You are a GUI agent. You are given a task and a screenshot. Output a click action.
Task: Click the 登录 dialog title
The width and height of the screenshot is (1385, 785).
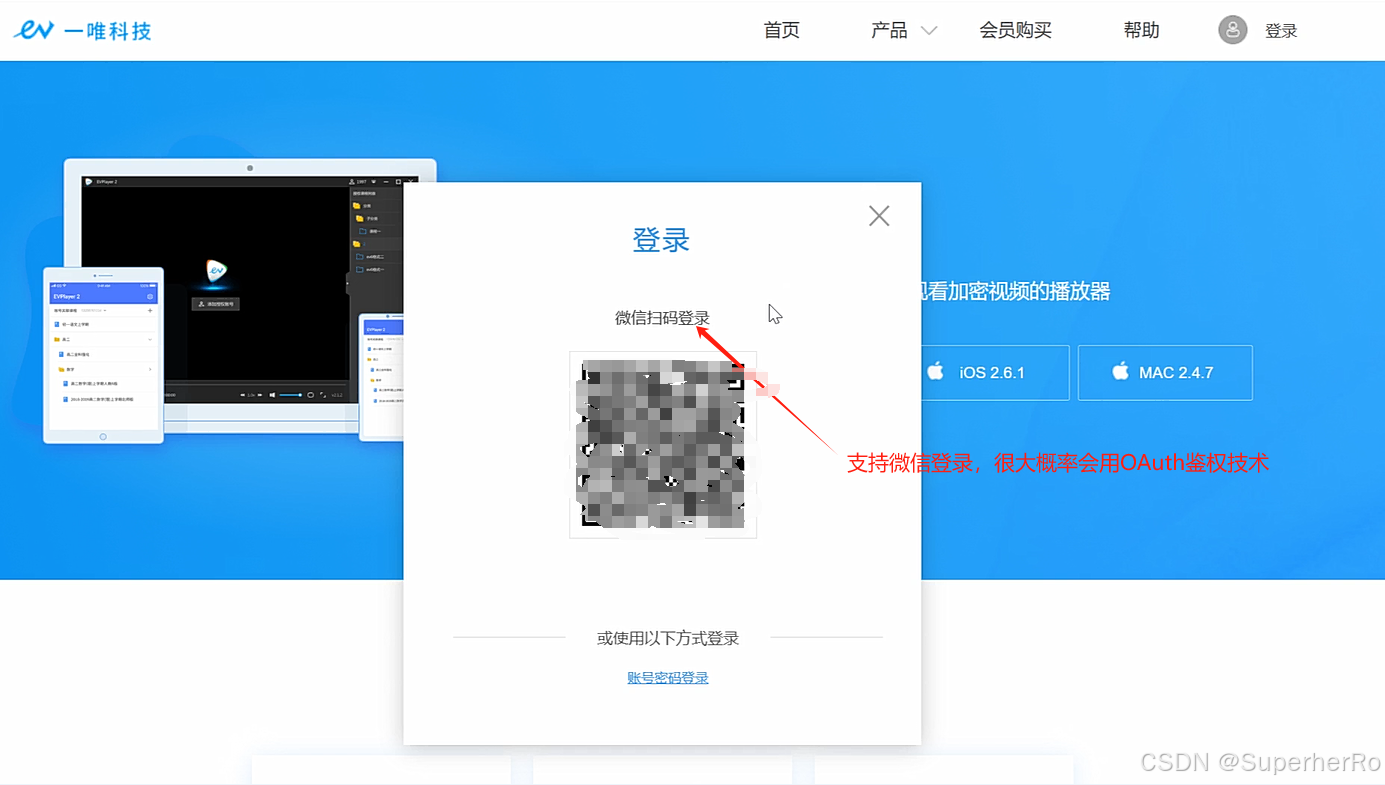661,240
